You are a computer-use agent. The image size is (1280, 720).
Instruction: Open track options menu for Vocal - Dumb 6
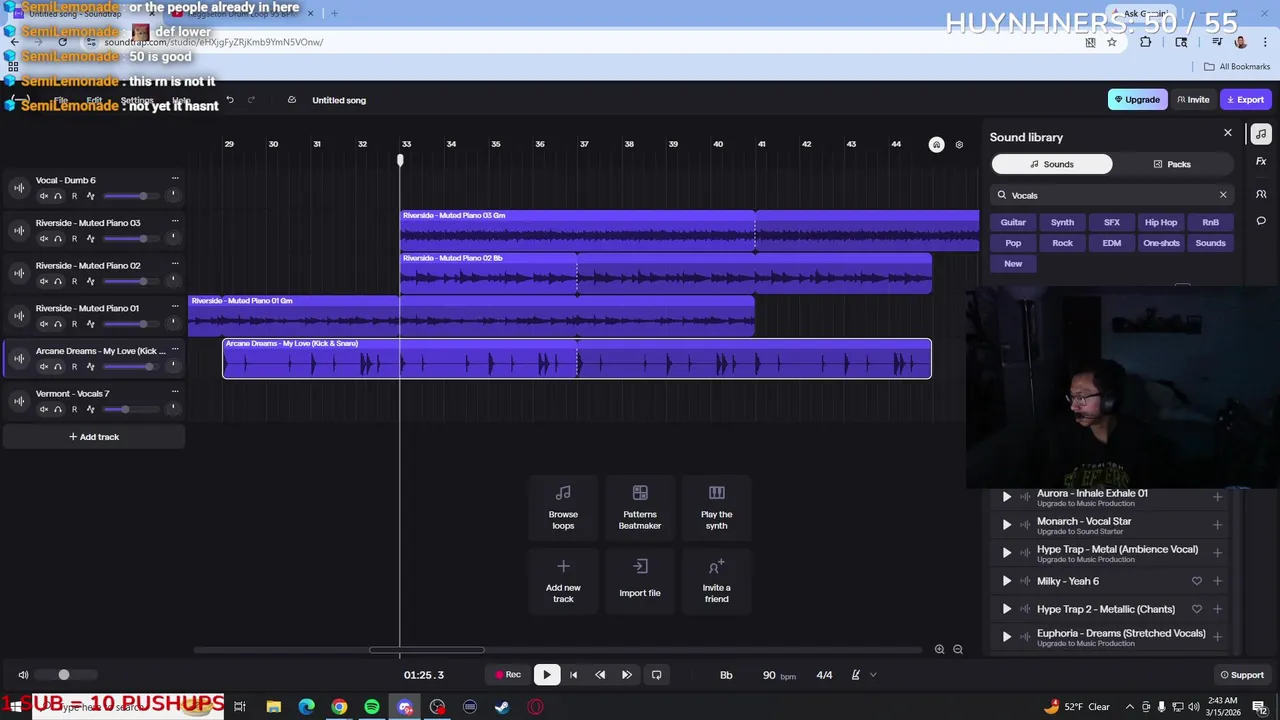[x=175, y=179]
